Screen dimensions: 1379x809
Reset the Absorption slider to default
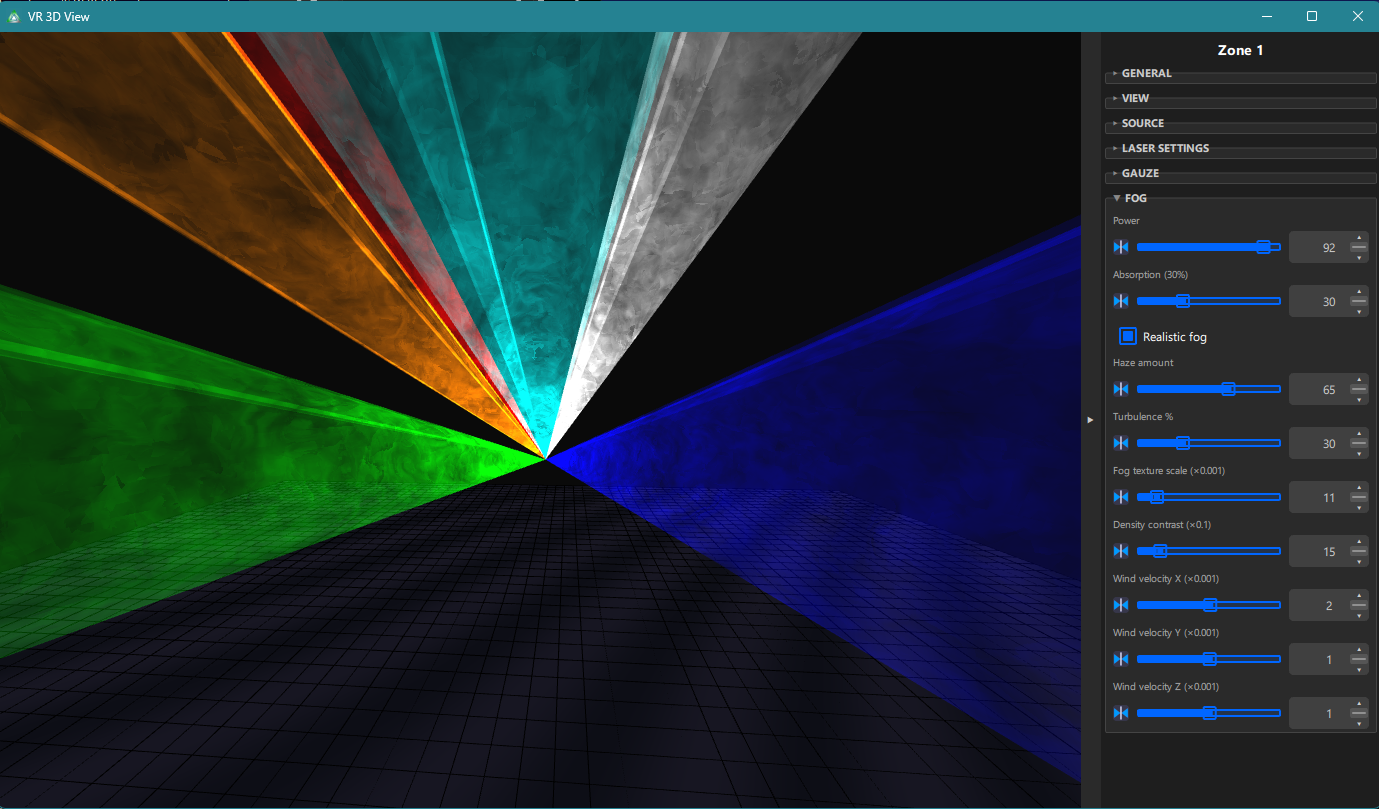coord(1120,300)
